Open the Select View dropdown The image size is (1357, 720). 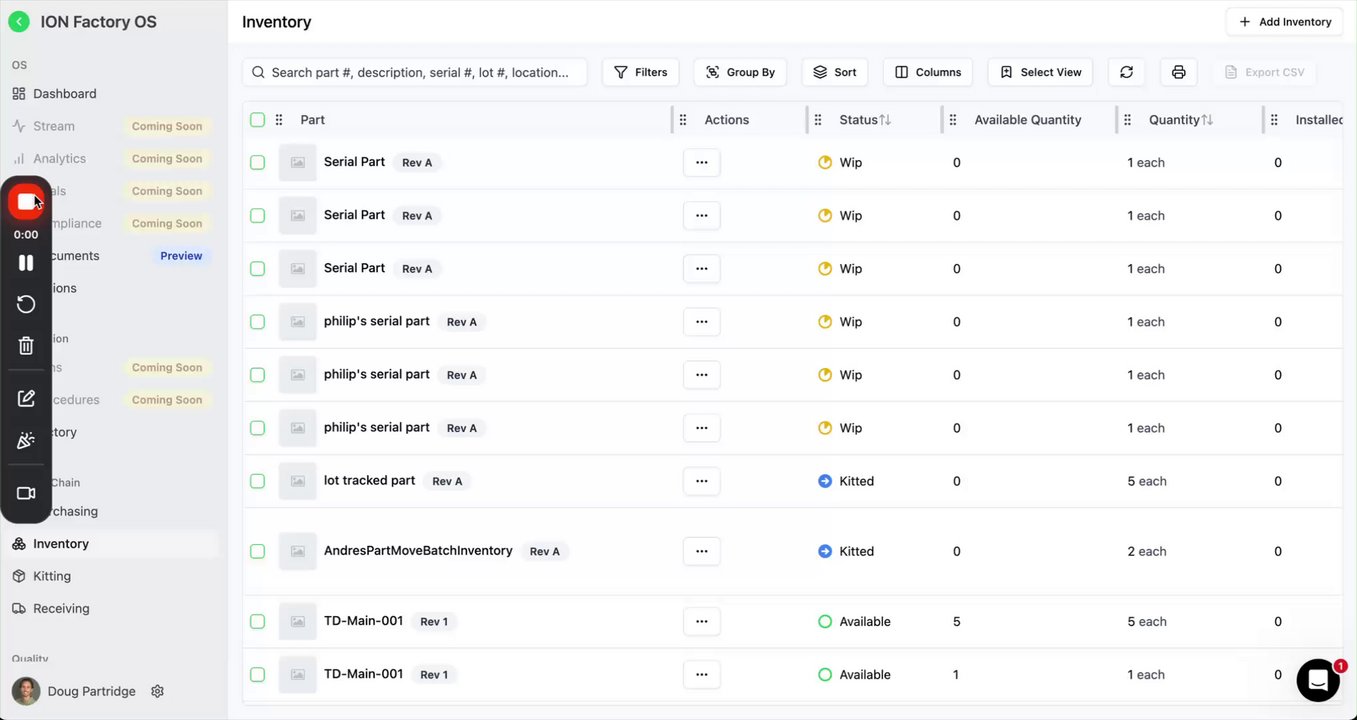tap(1040, 72)
